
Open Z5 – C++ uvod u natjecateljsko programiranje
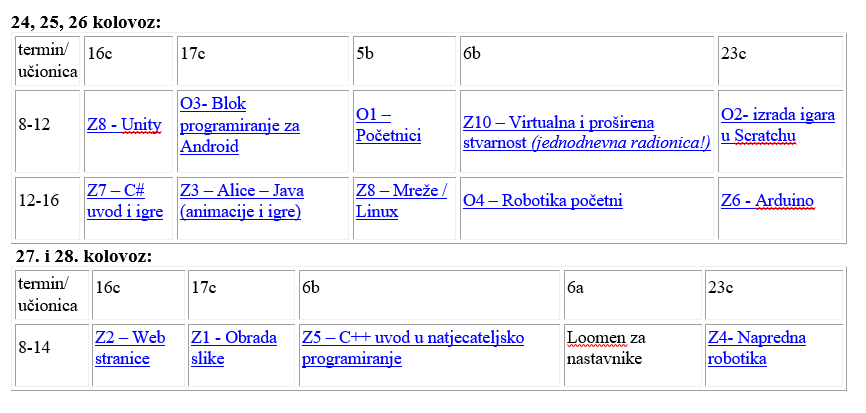[413, 348]
